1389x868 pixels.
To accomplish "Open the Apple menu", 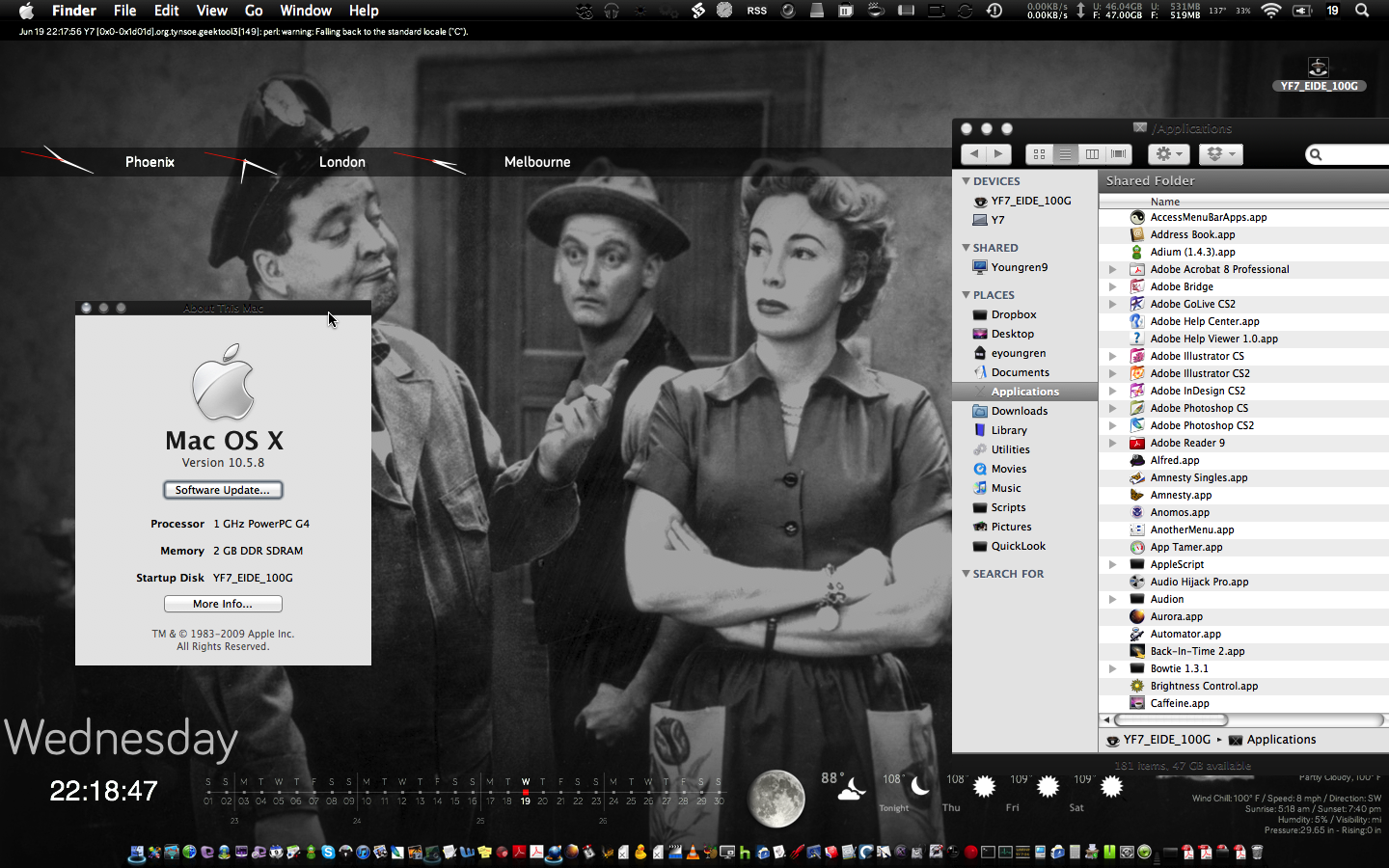I will click(x=27, y=11).
